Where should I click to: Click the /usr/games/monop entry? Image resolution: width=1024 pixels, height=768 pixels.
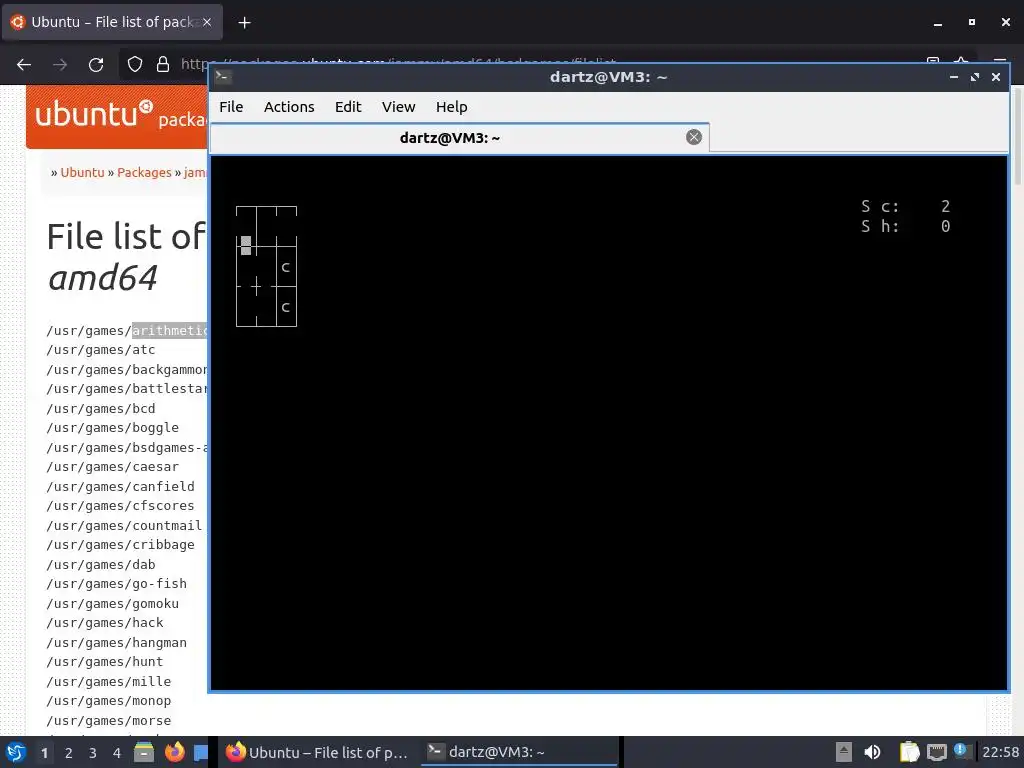coord(108,701)
